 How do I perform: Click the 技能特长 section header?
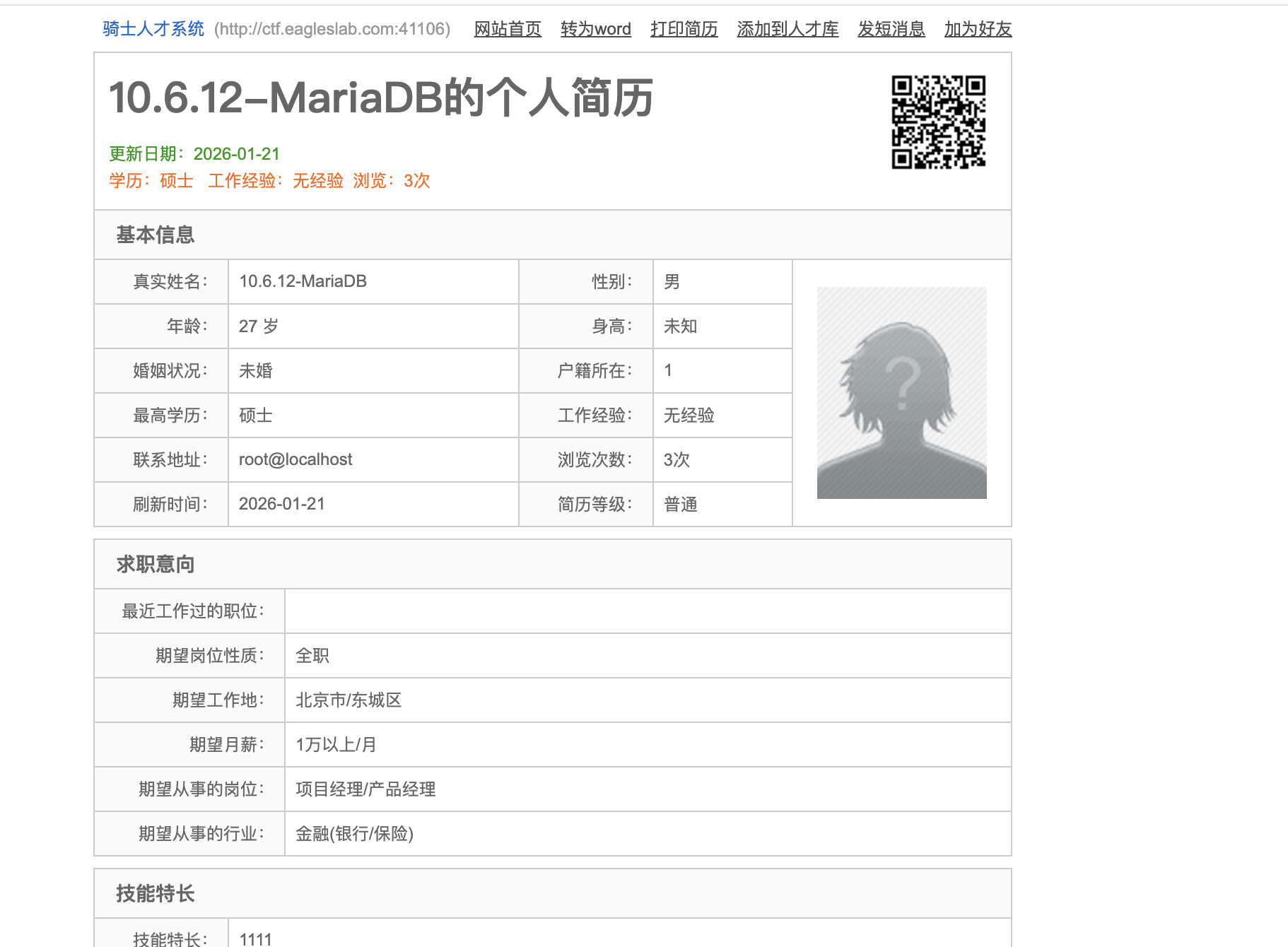[156, 893]
